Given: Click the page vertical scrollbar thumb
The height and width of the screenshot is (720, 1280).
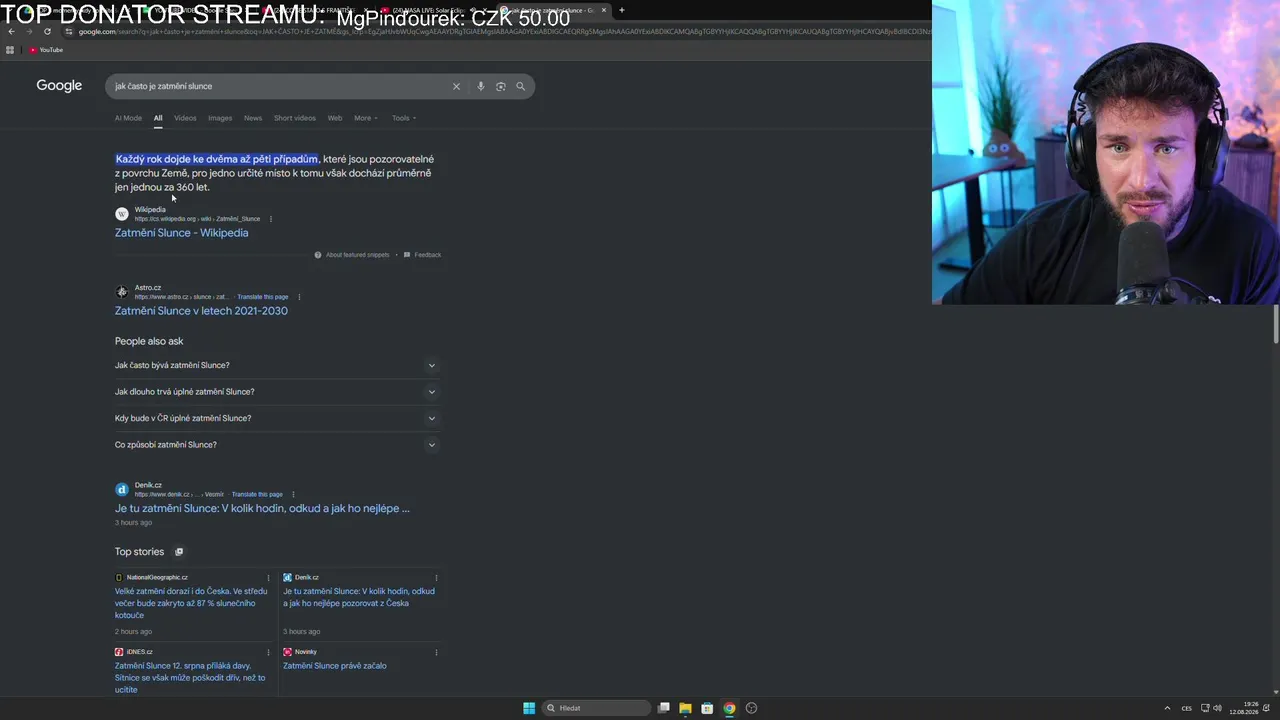Looking at the screenshot, I should 1275,325.
